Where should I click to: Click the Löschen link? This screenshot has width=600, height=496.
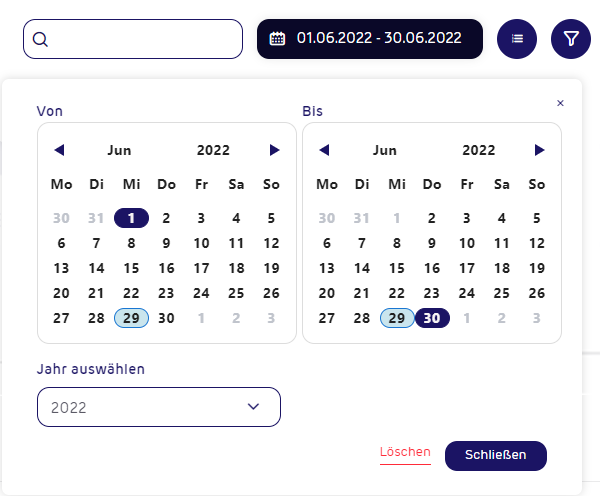point(405,452)
